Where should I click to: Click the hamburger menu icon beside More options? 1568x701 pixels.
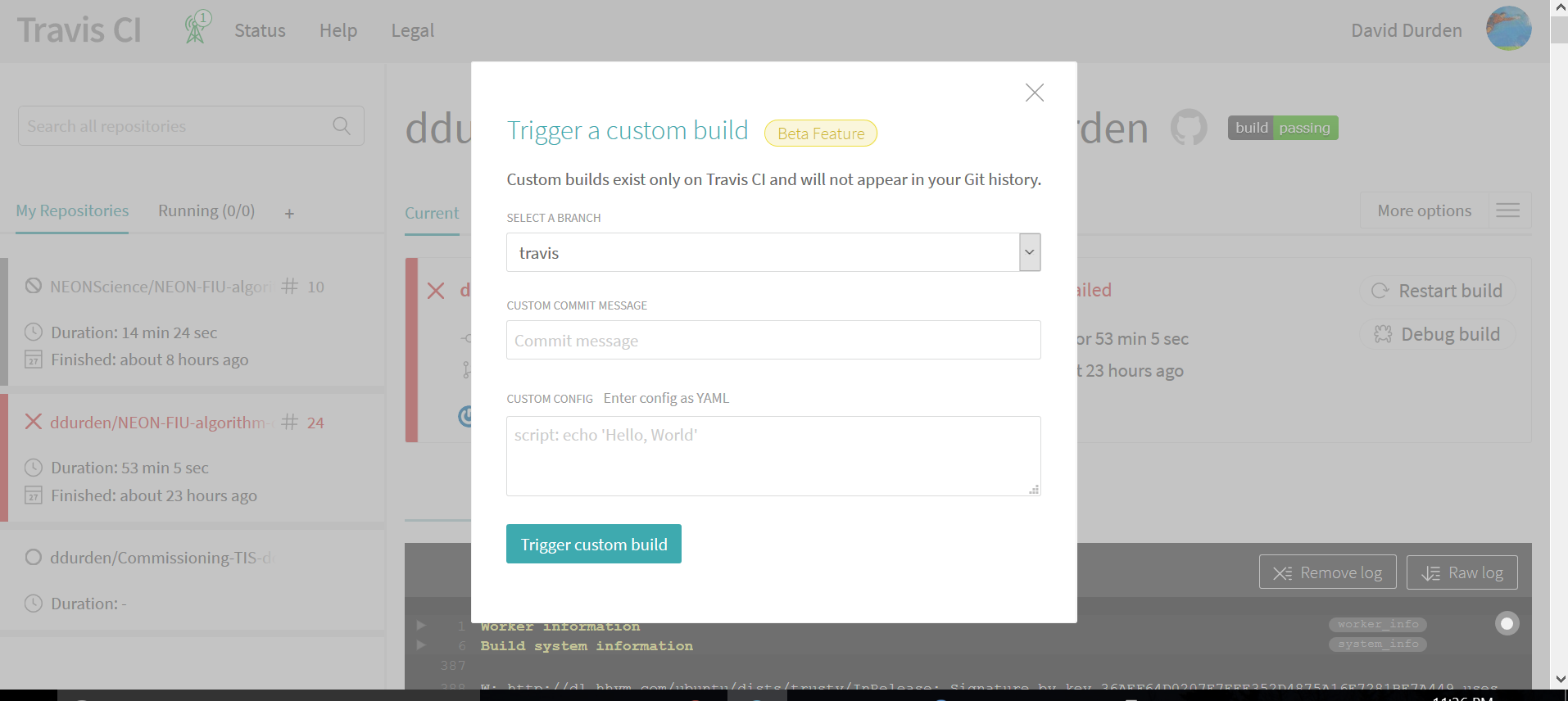[1508, 210]
